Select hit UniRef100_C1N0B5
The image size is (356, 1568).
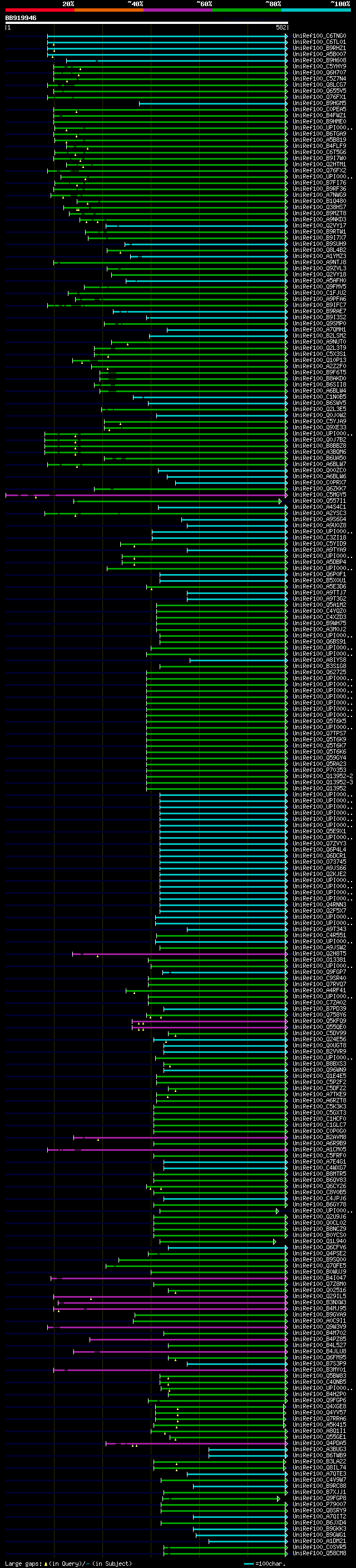click(x=319, y=397)
